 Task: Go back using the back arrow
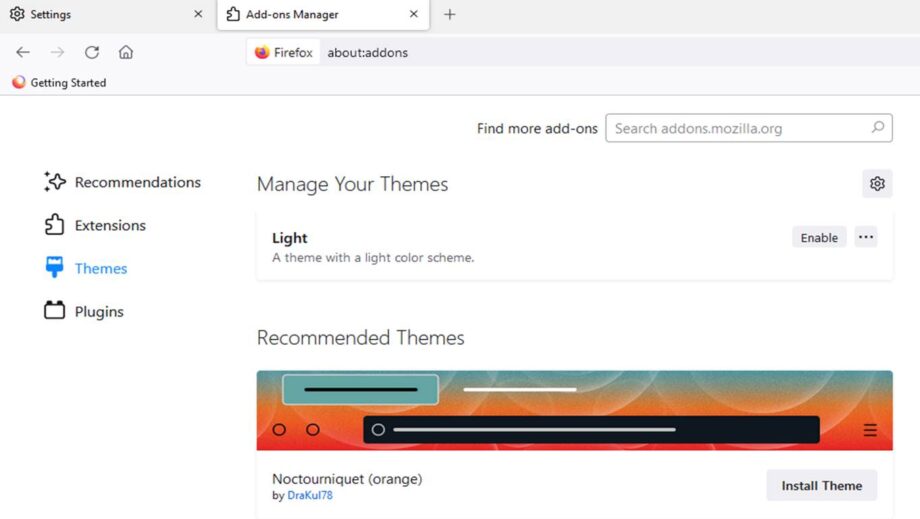coord(23,52)
